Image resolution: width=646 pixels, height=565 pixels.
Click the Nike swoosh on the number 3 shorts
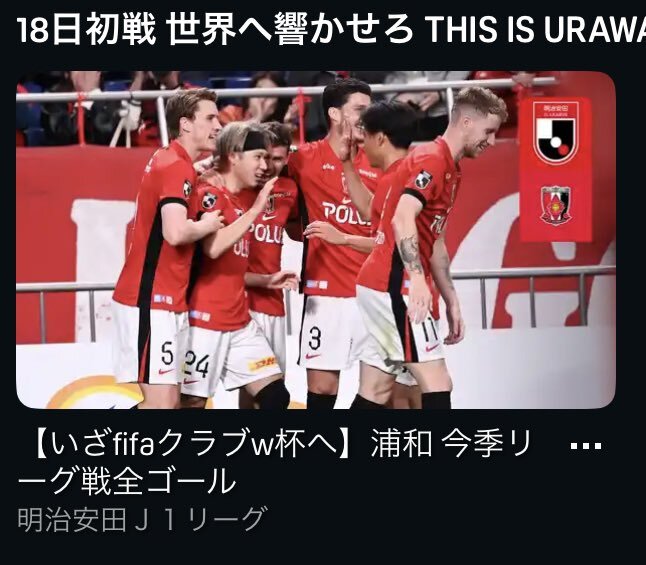point(314,356)
